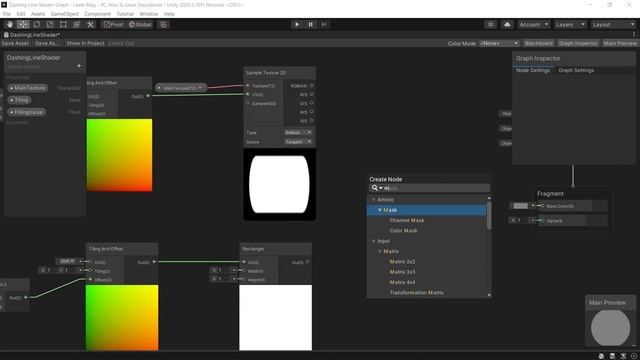The height and width of the screenshot is (360, 640).
Task: Open the Account dropdown
Action: (534, 24)
